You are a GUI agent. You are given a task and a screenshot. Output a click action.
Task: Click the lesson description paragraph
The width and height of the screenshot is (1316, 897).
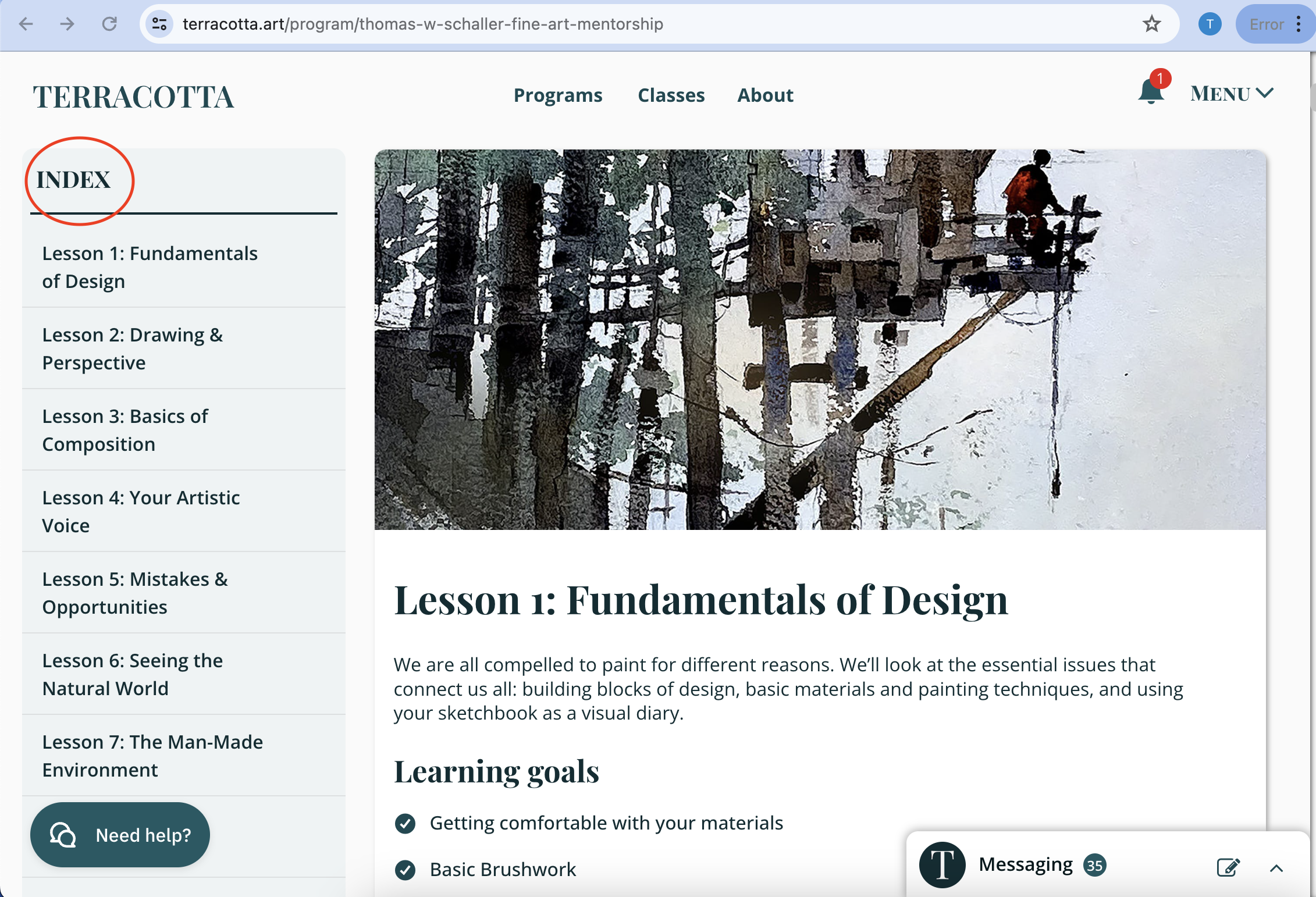coord(788,689)
